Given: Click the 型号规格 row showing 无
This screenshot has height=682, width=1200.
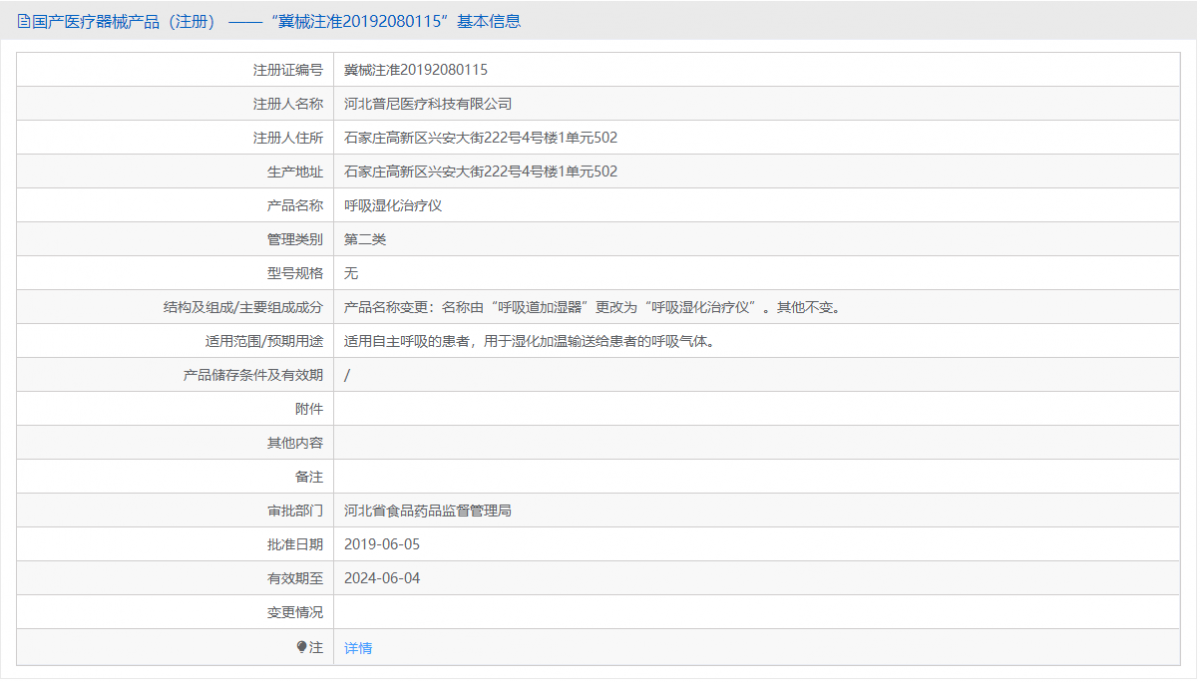Looking at the screenshot, I should click(x=350, y=273).
